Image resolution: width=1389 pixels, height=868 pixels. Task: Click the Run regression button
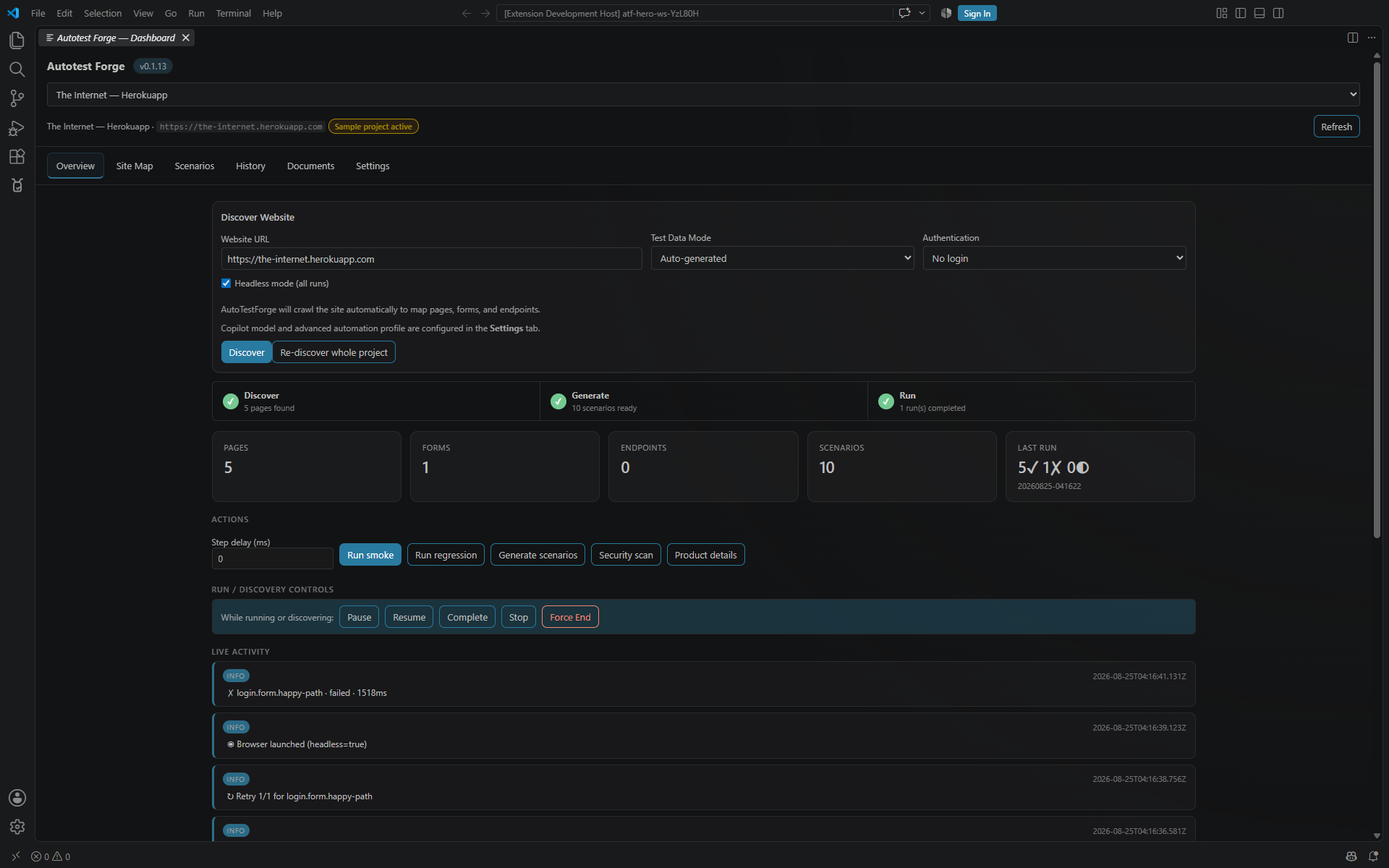pos(446,555)
